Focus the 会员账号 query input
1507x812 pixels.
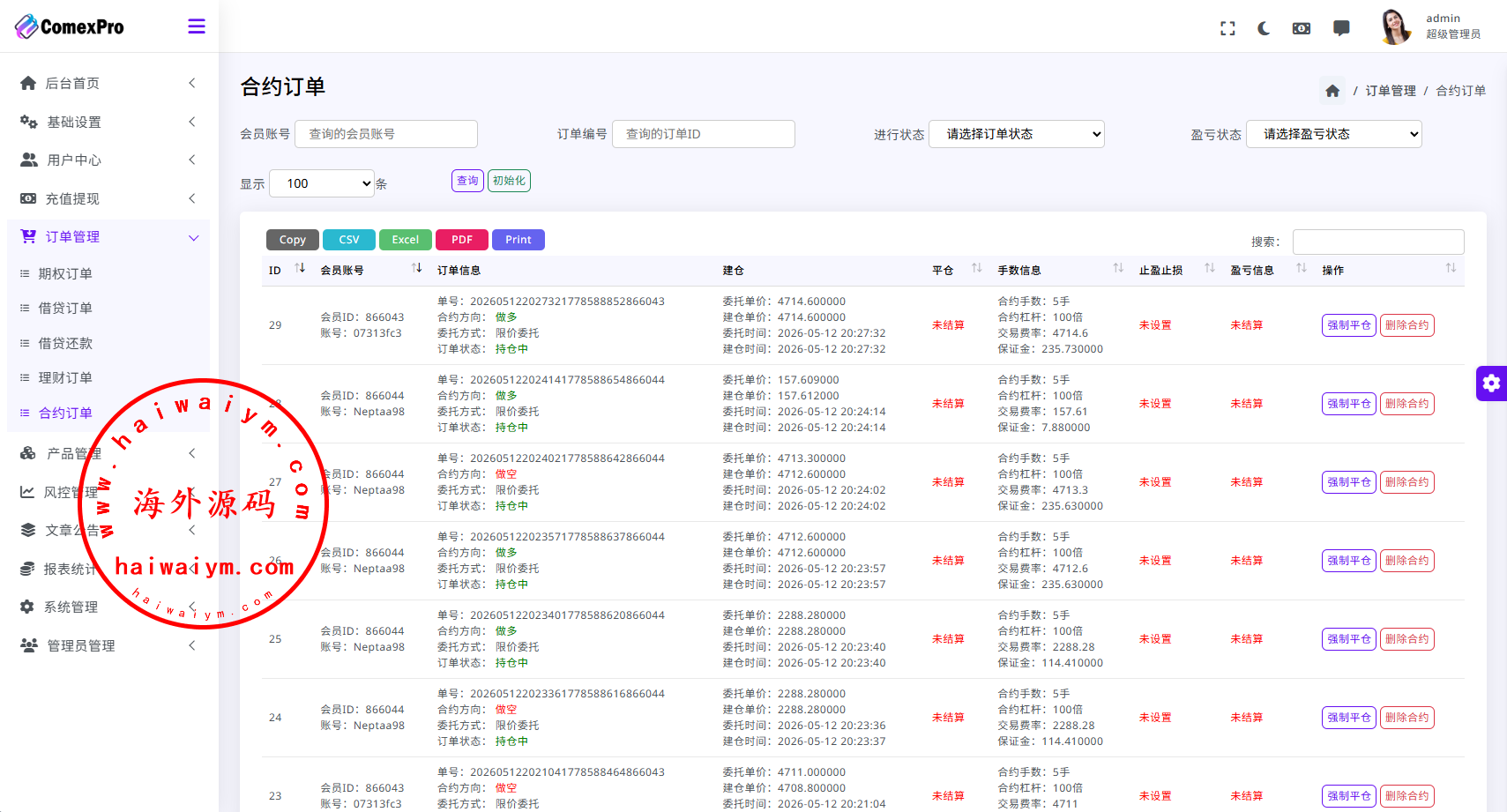click(386, 134)
